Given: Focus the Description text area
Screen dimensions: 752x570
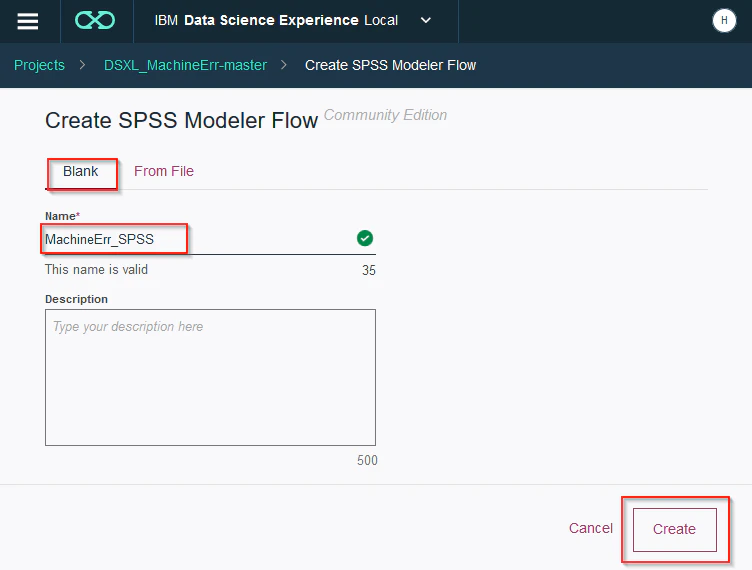Looking at the screenshot, I should (x=210, y=377).
